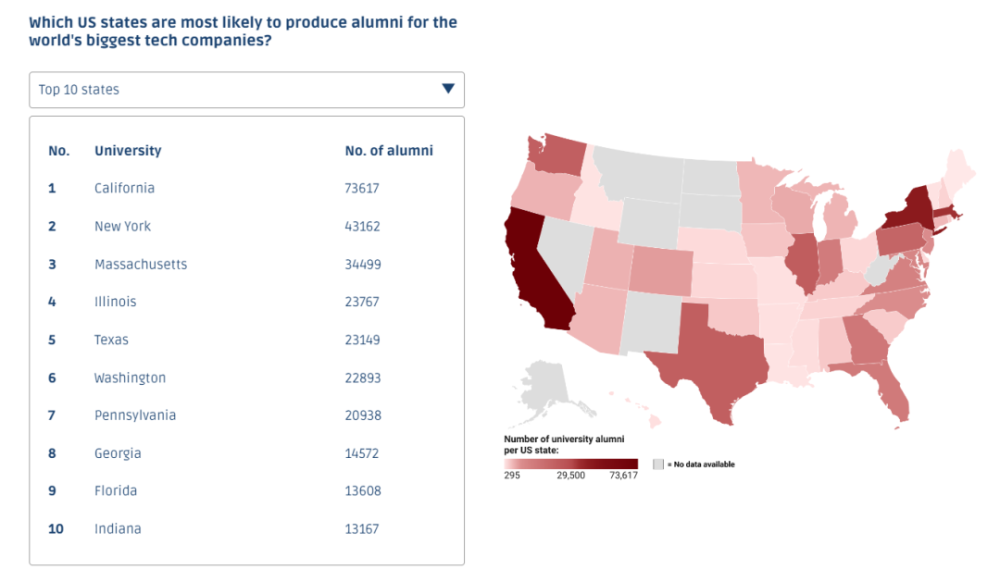
Task: Select Massachusetts in the ranking list
Action: coord(140,264)
